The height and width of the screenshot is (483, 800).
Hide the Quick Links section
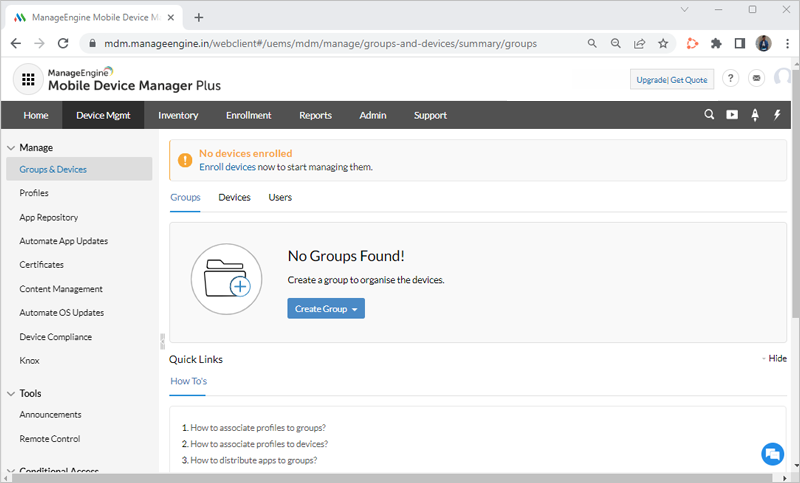click(x=774, y=359)
